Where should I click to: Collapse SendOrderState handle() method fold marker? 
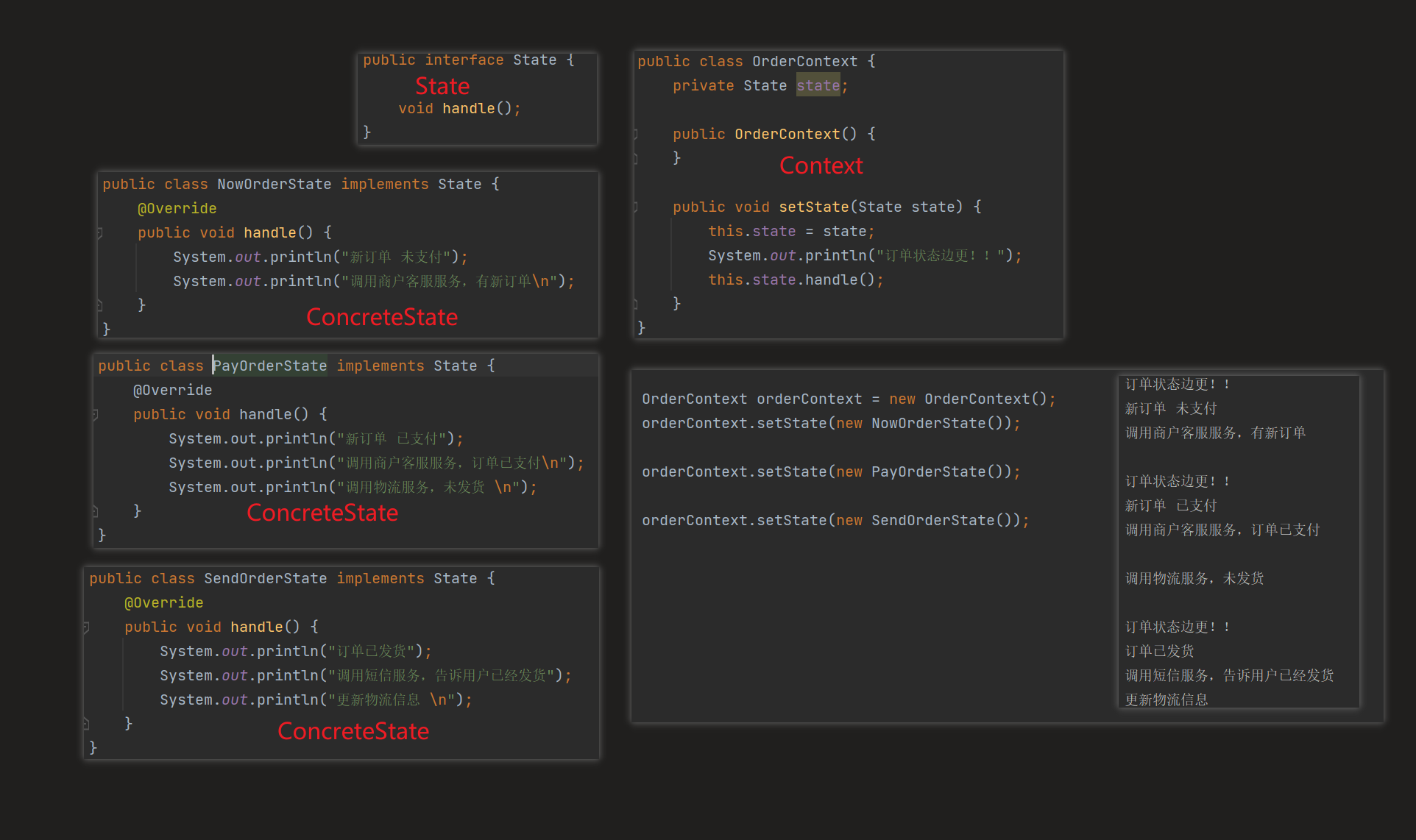coord(86,627)
